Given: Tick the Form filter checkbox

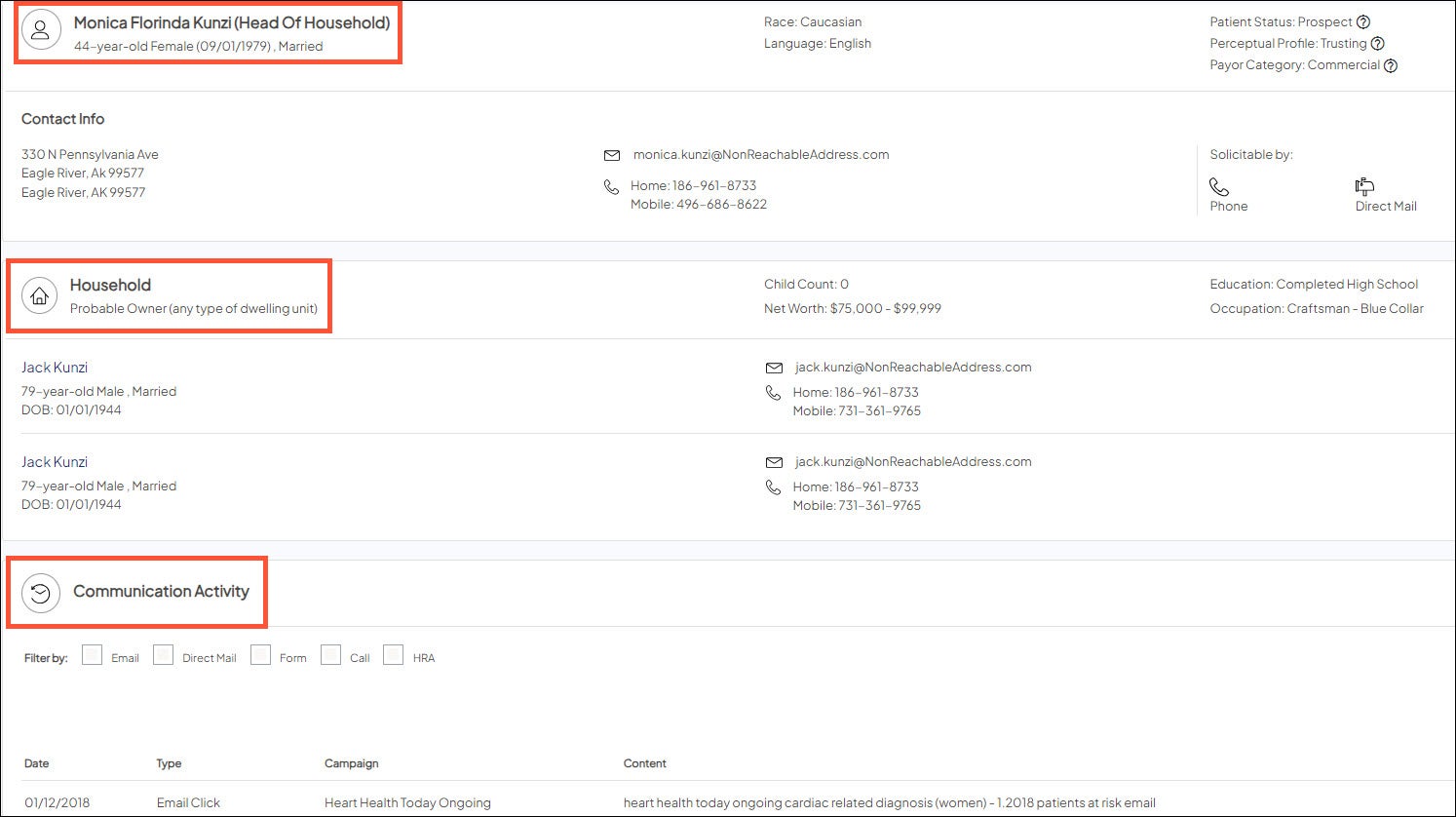Looking at the screenshot, I should click(260, 655).
